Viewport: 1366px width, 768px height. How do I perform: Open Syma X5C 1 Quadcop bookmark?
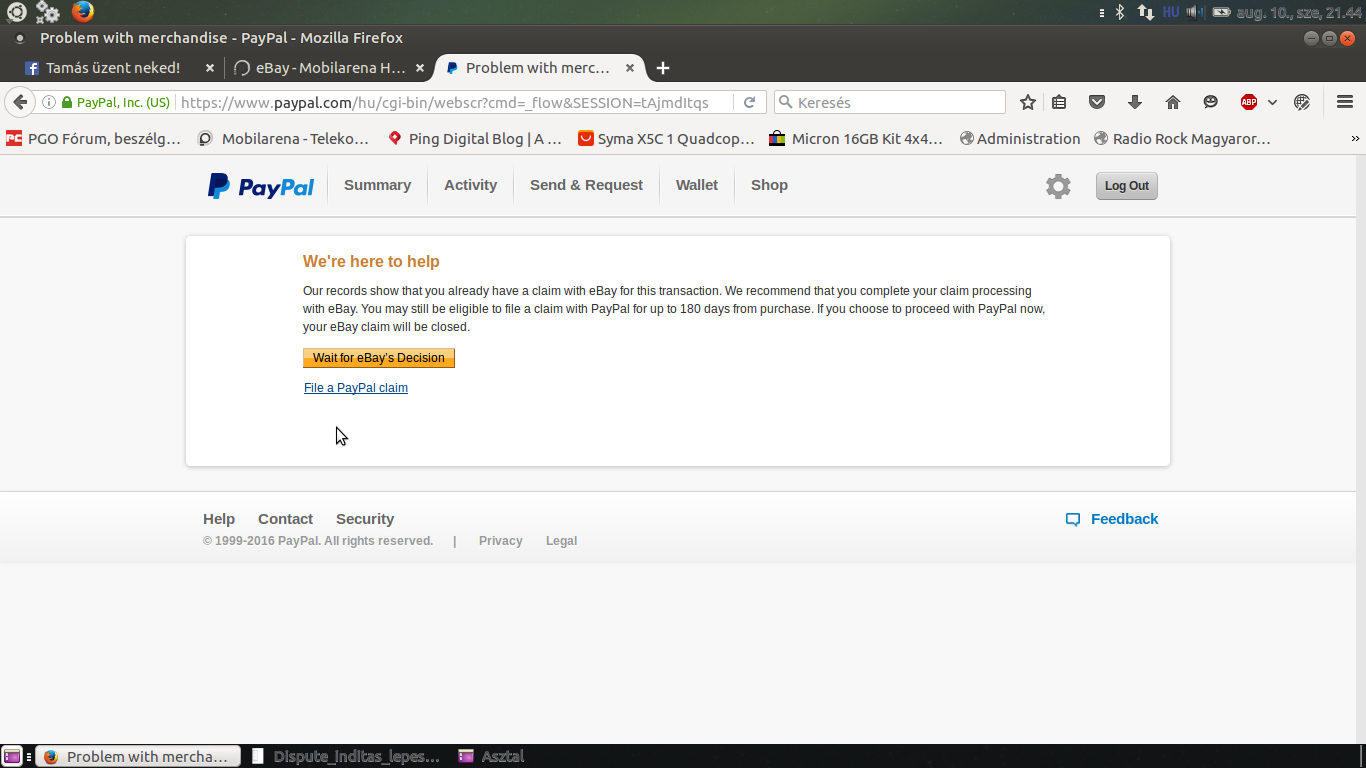666,139
